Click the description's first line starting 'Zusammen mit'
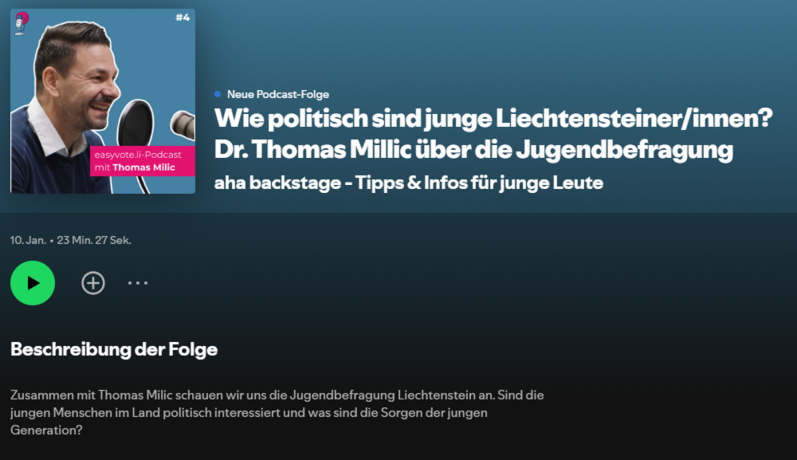The image size is (797, 460). coord(277,395)
